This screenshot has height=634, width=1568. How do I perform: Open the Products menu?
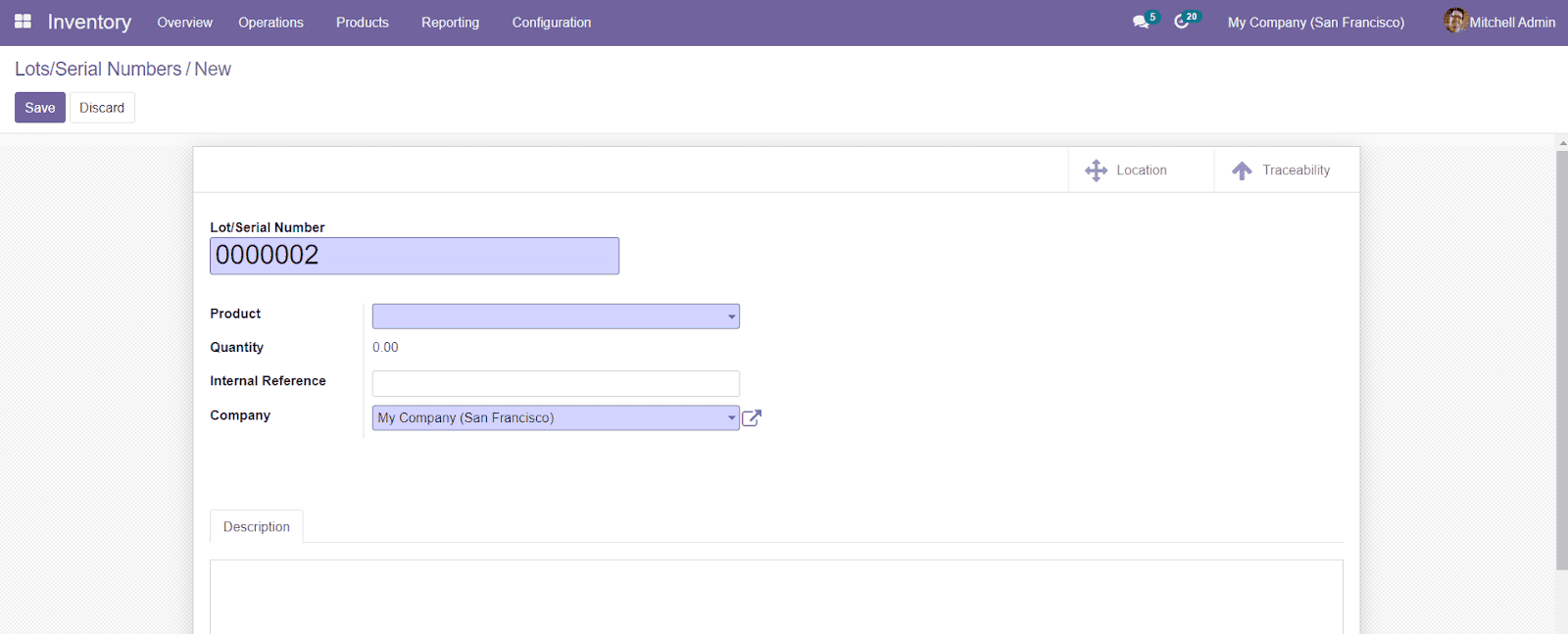click(x=363, y=23)
